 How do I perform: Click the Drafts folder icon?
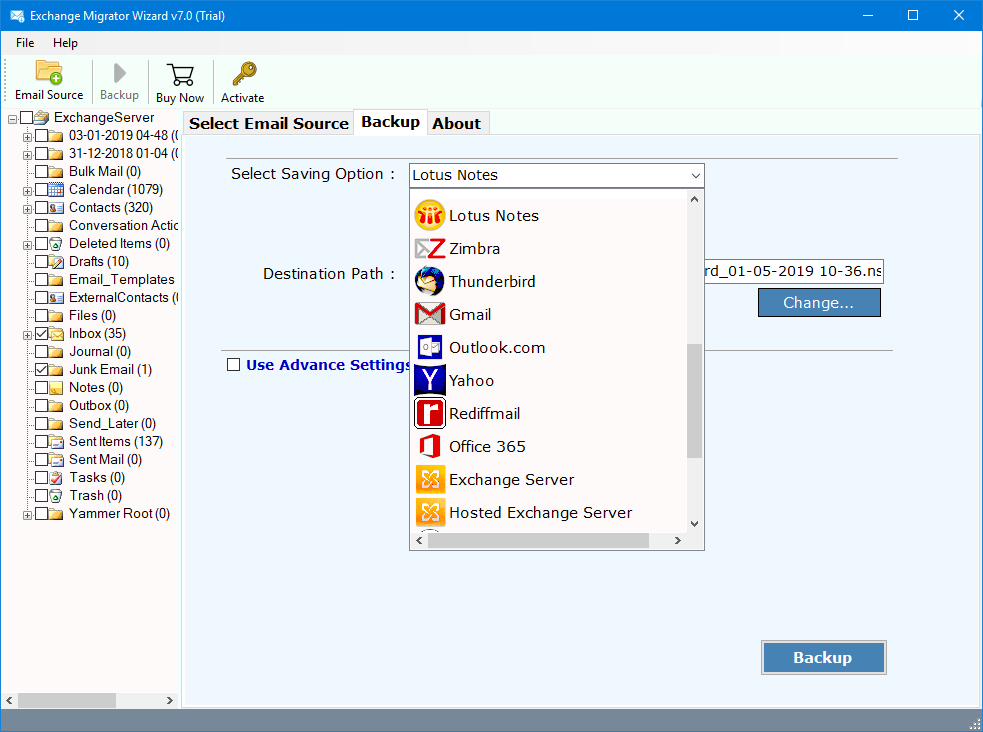(x=56, y=261)
